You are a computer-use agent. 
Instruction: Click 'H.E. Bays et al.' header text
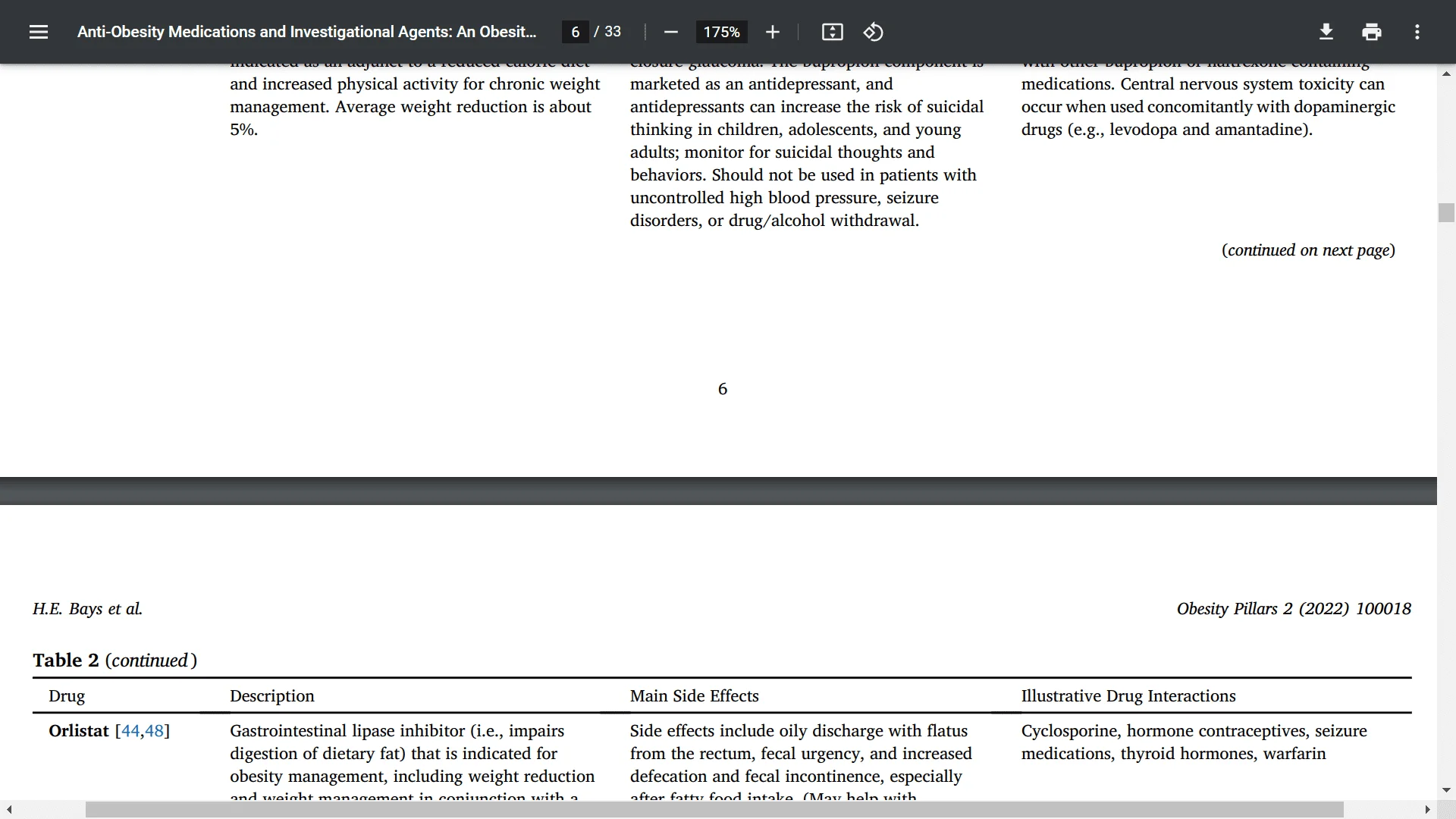click(x=88, y=609)
